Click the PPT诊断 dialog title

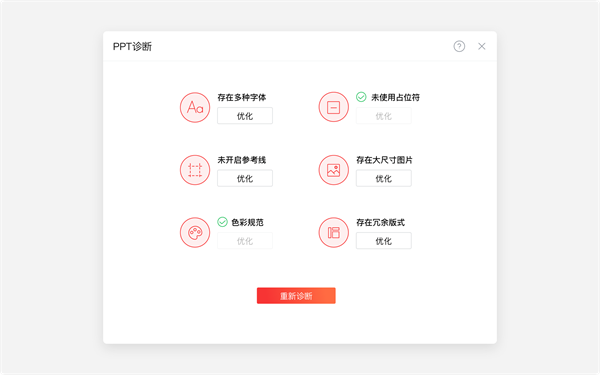[x=132, y=47]
